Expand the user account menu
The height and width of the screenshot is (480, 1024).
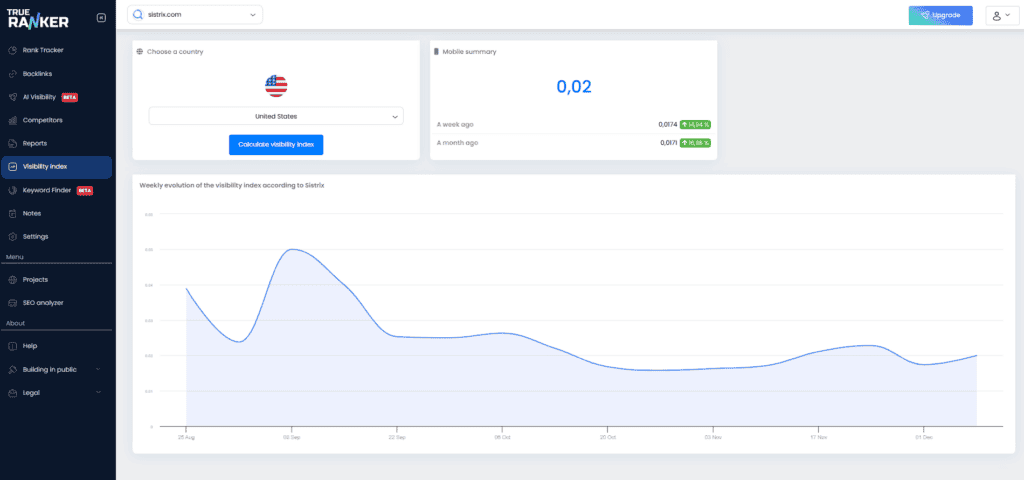pyautogui.click(x=999, y=15)
